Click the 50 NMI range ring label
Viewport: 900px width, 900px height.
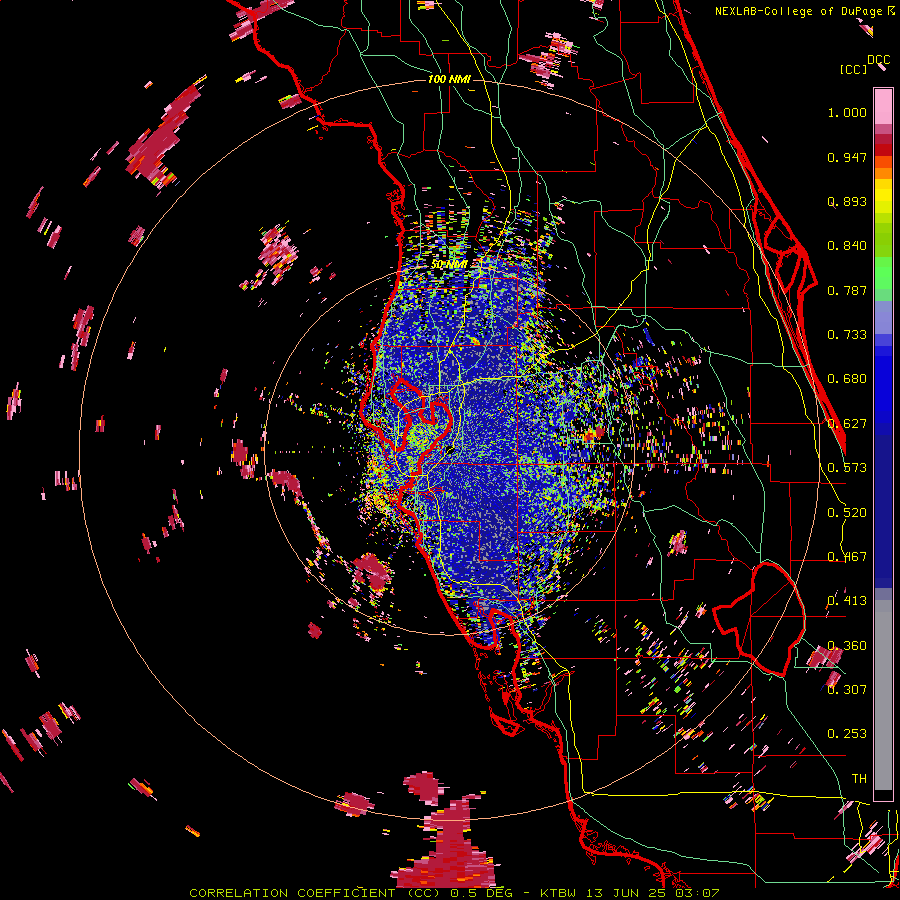pos(449,265)
